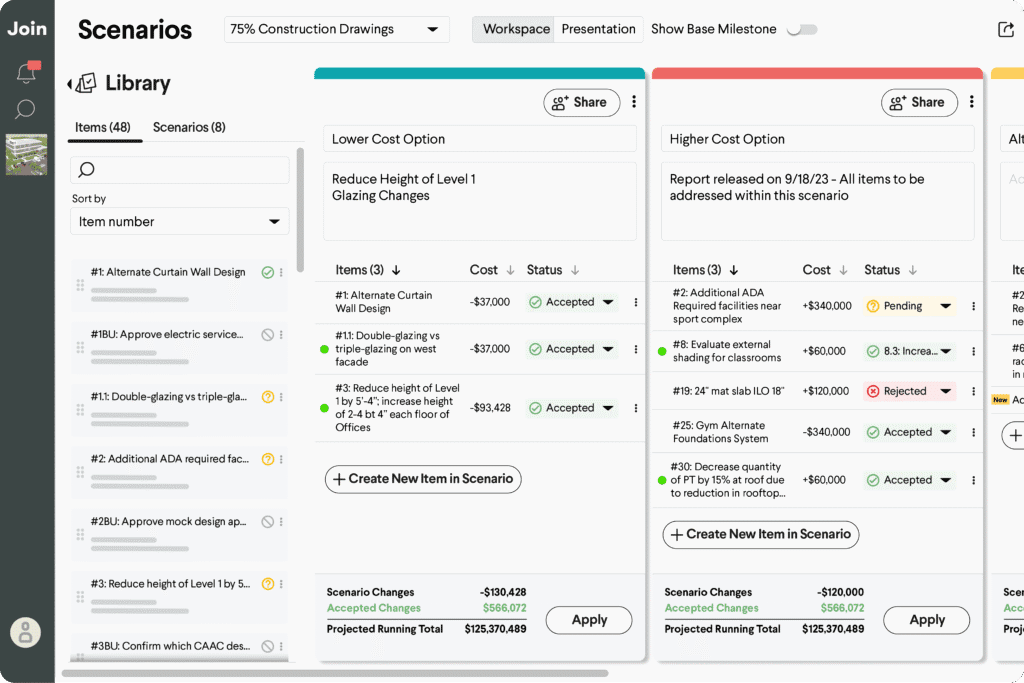Open more options for #3 Reduce height row
1024x683 pixels.
coord(635,408)
